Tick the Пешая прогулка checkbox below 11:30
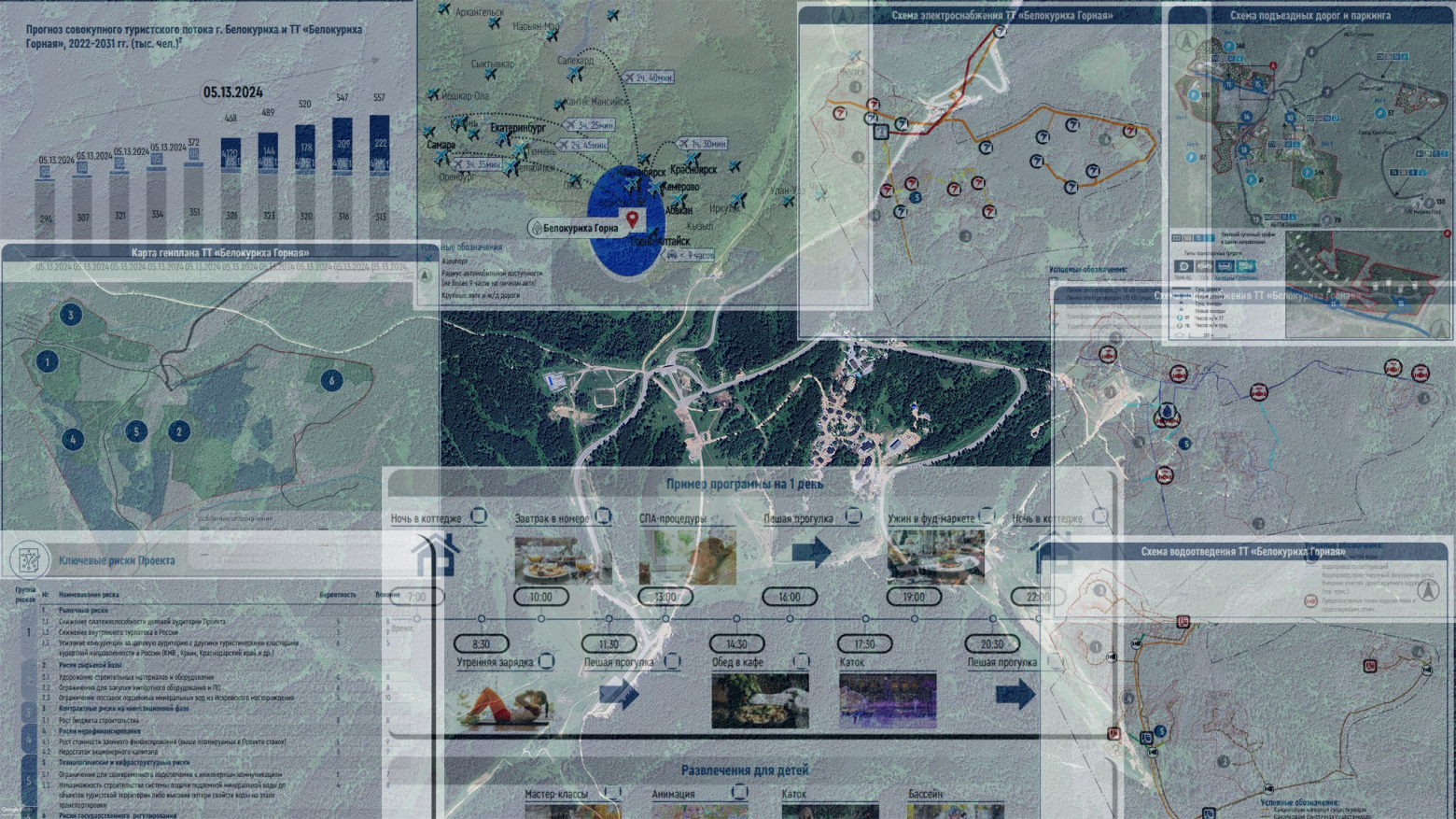 coord(672,661)
